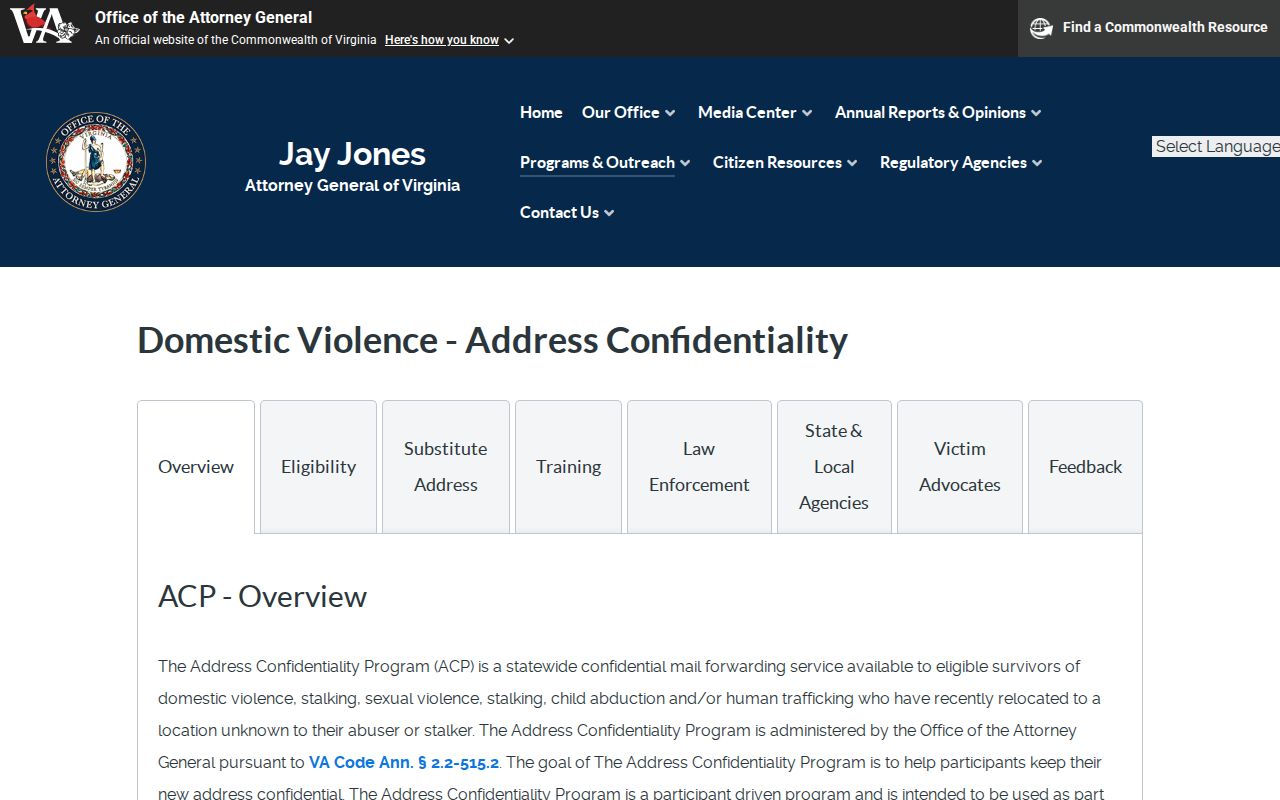The width and height of the screenshot is (1280, 800).
Task: Select the Overview tab
Action: pos(196,467)
